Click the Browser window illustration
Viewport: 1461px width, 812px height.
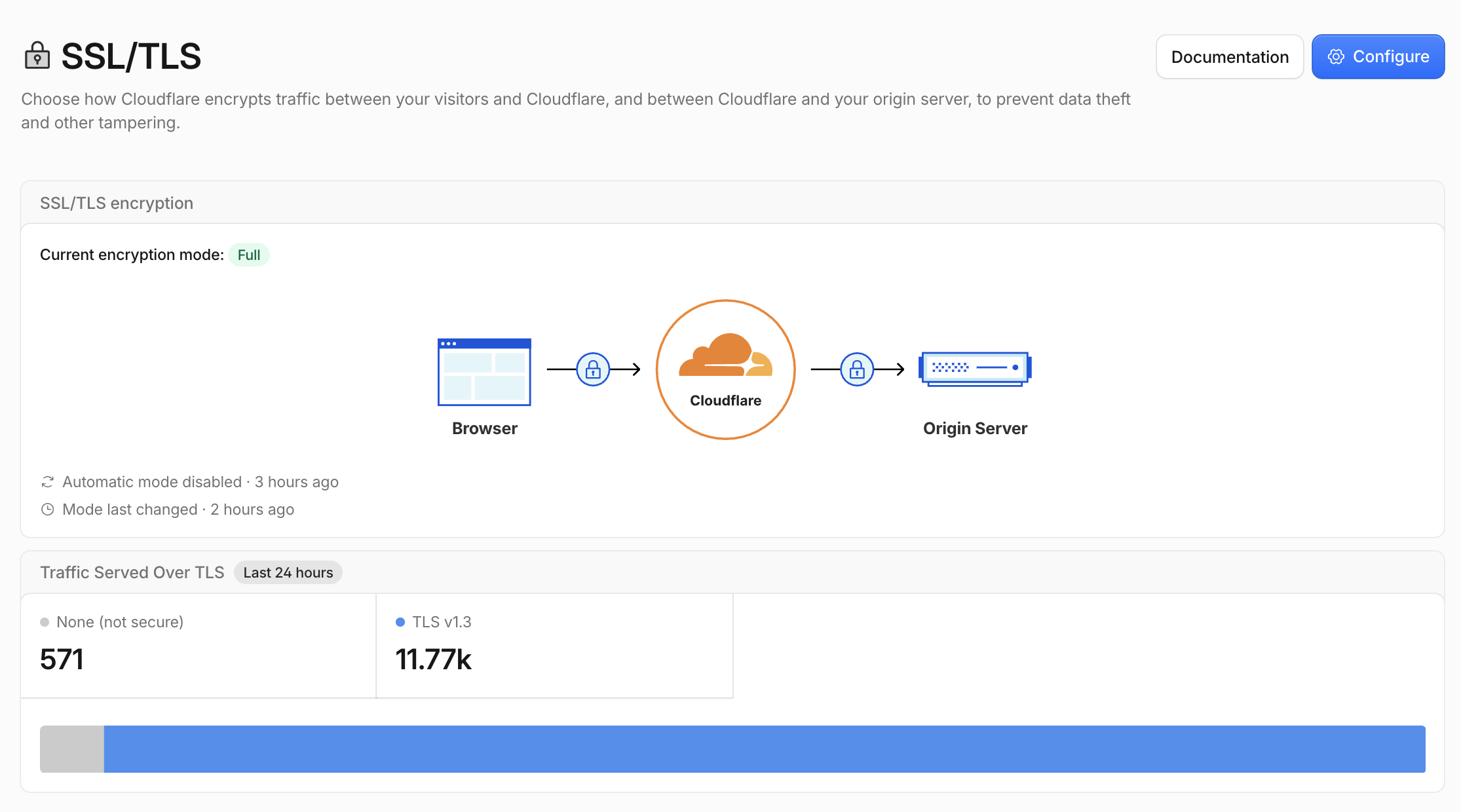coord(484,372)
